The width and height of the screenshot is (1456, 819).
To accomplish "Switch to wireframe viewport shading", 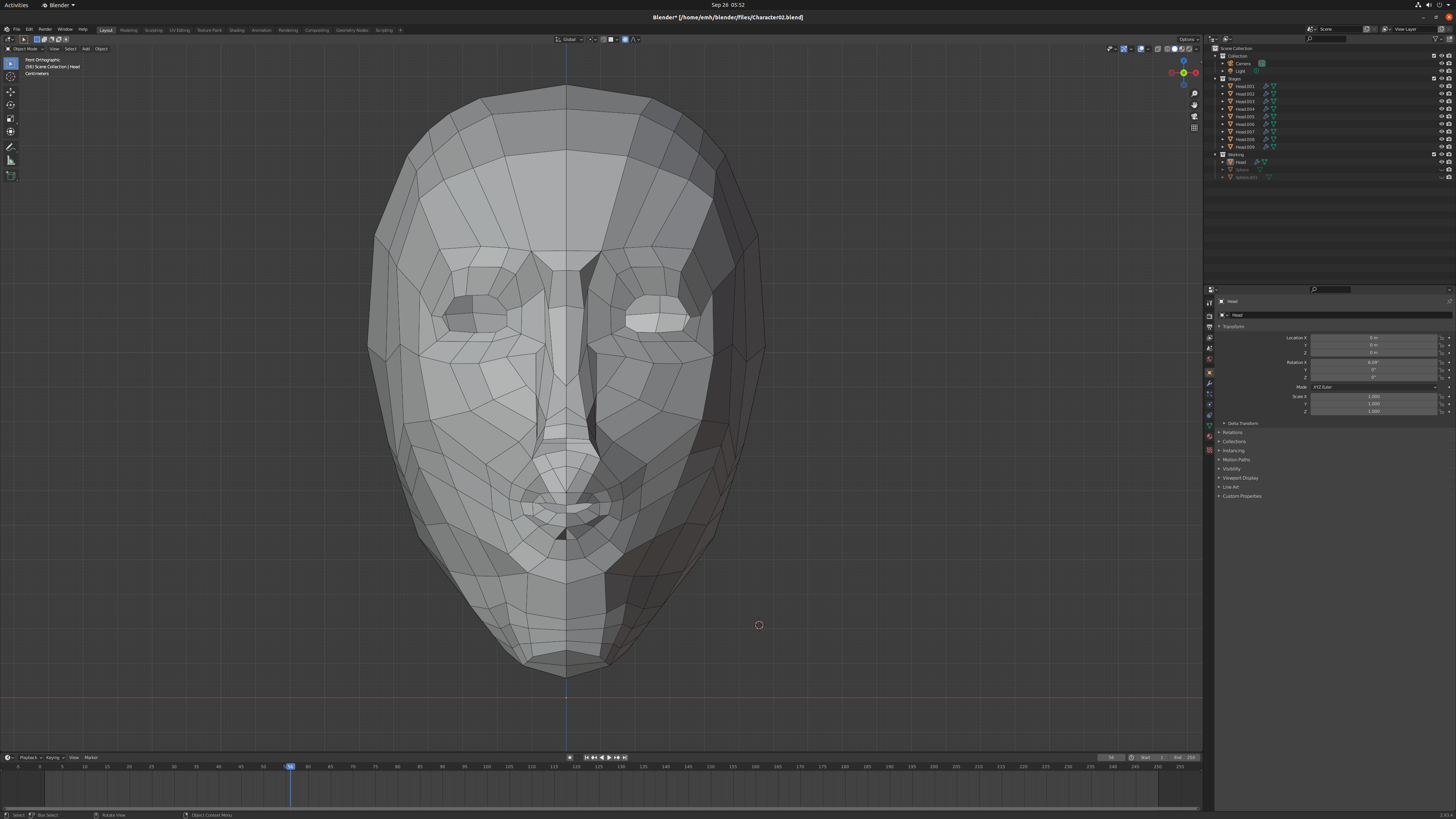I will tap(1168, 49).
